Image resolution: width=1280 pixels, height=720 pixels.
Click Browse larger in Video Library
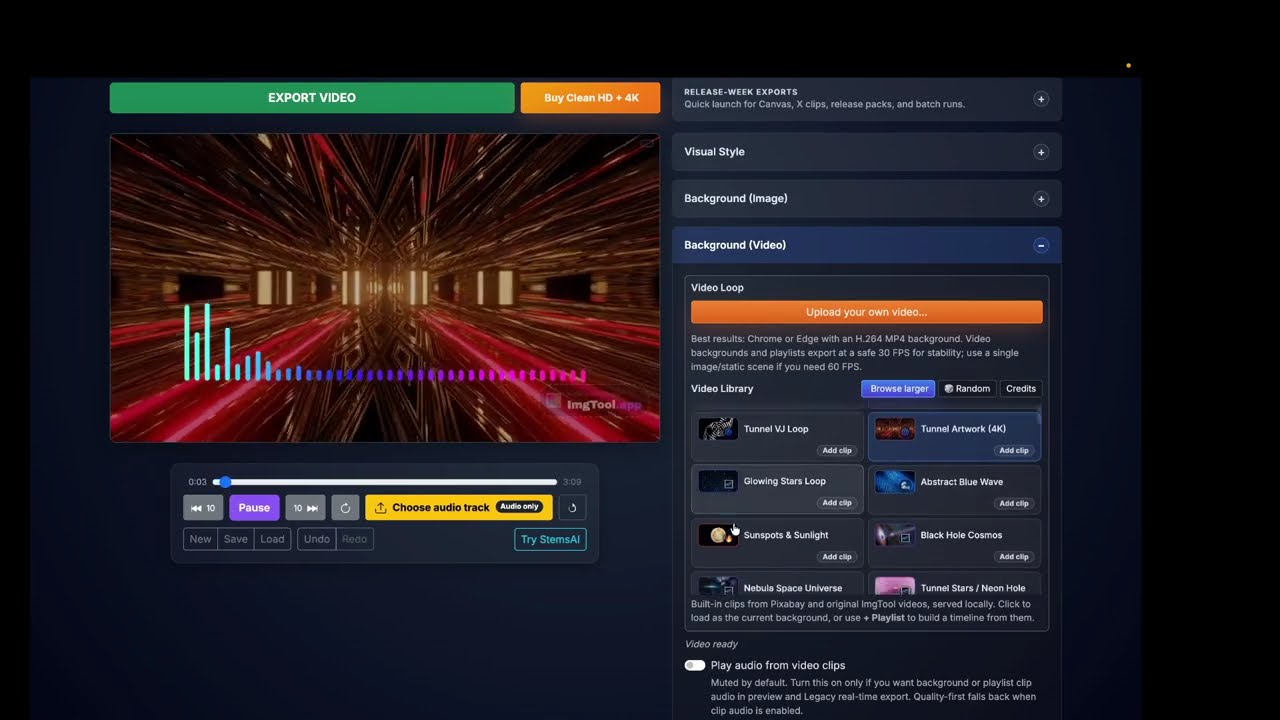coord(898,389)
